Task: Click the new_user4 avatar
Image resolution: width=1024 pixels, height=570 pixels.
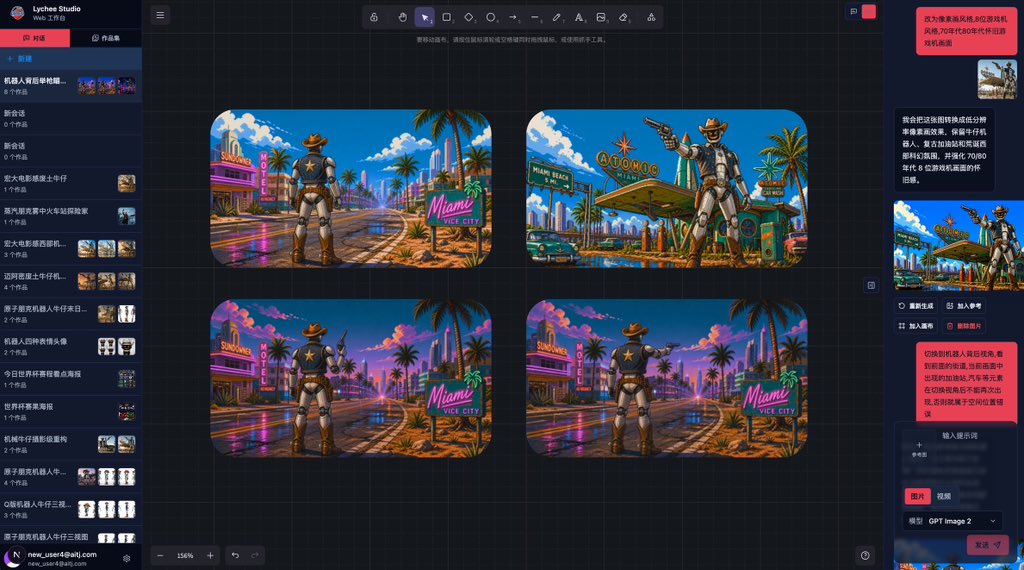Action: point(13,558)
